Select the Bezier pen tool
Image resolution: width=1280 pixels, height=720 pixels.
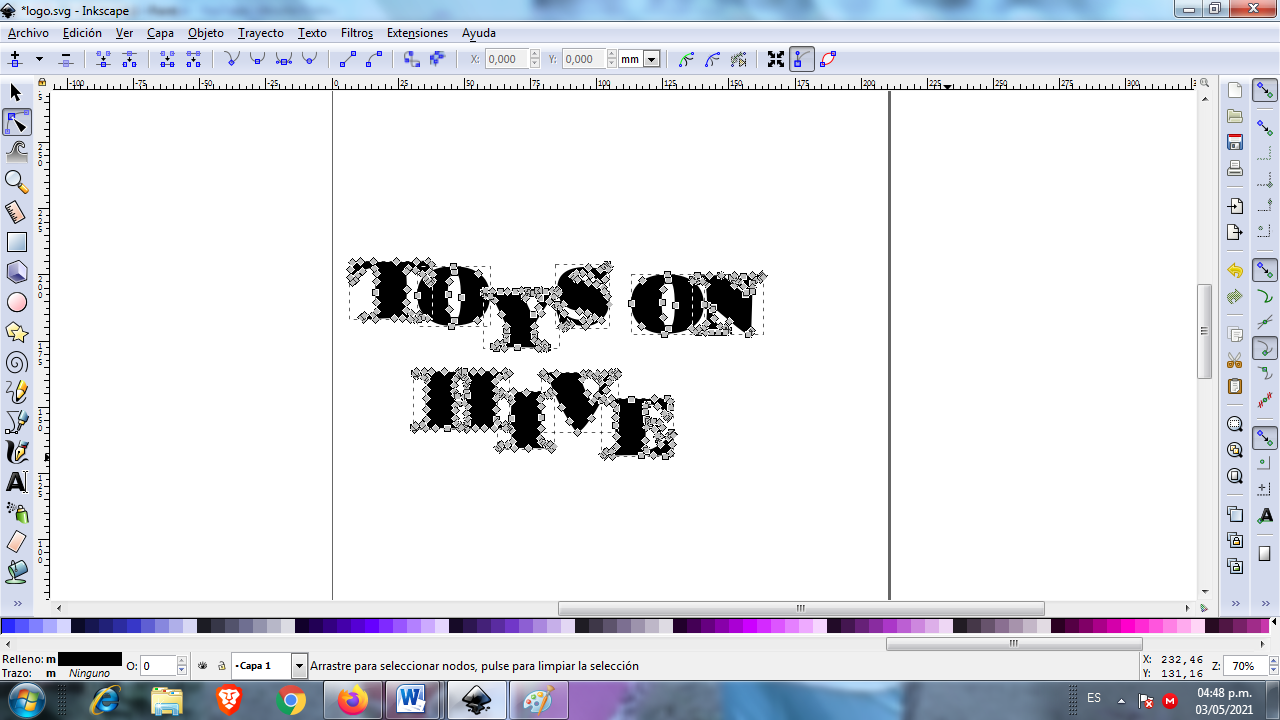(x=17, y=422)
